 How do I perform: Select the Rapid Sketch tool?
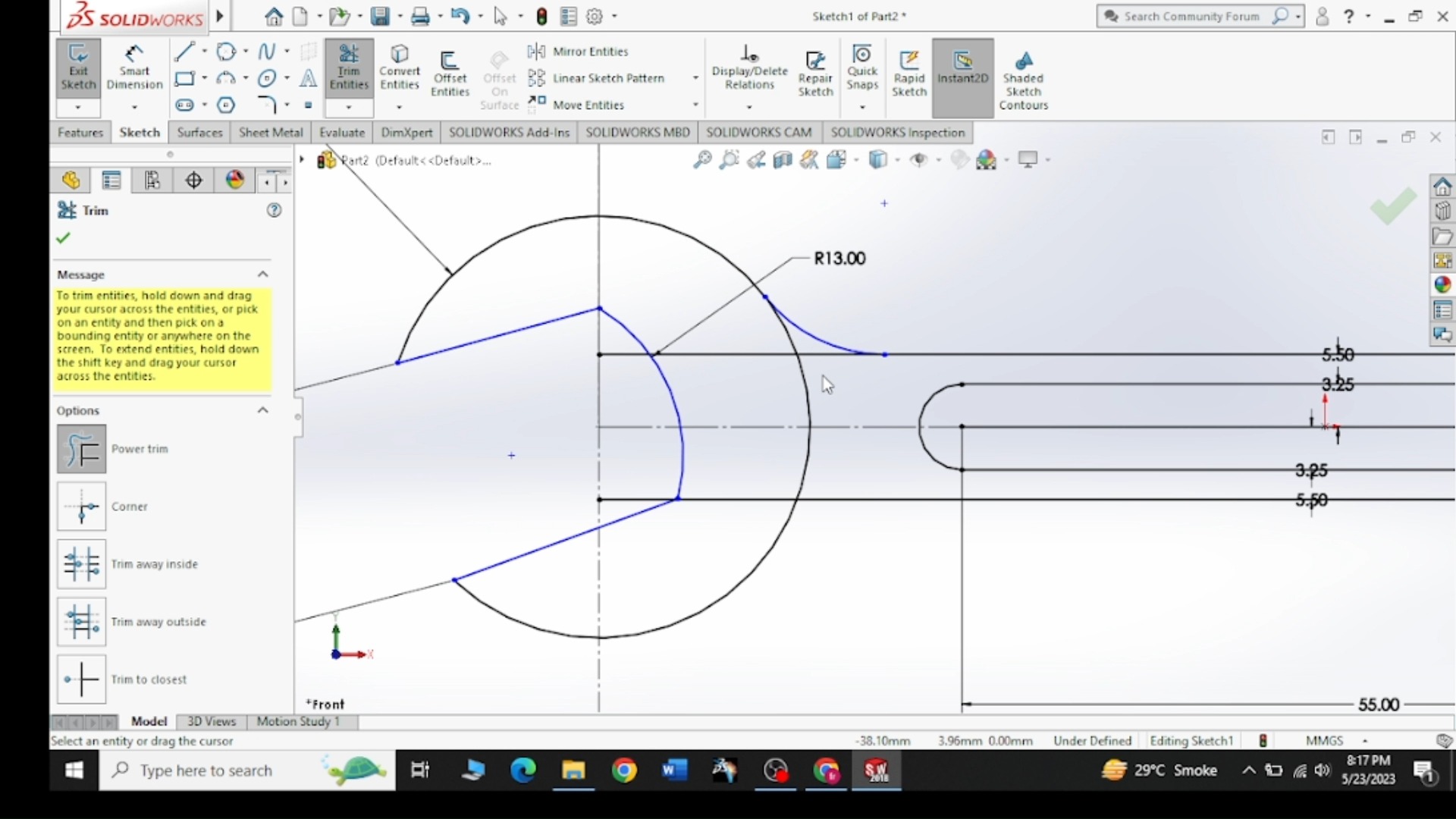click(909, 74)
